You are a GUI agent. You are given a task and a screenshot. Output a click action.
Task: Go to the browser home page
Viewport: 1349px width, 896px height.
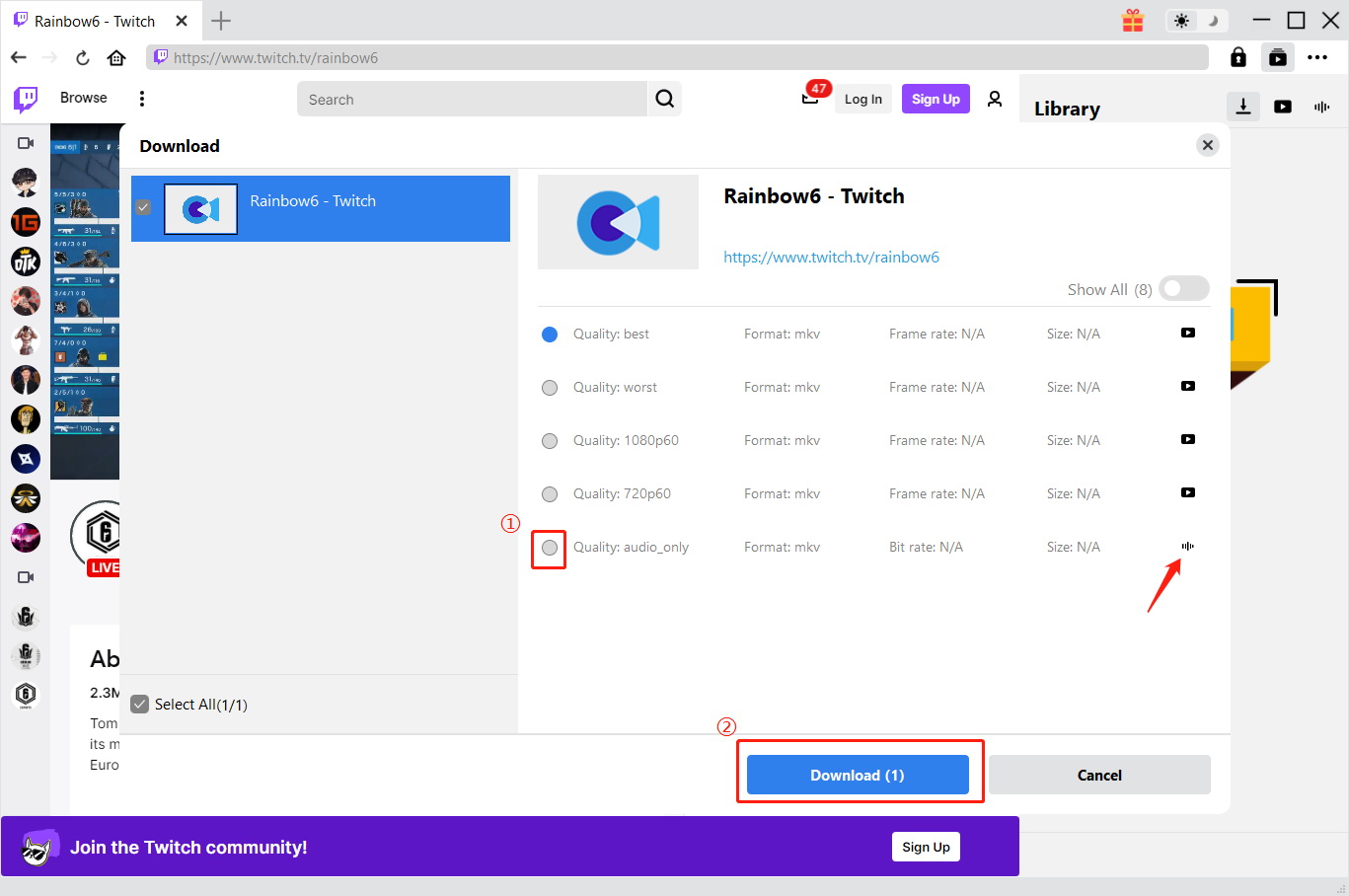coord(116,57)
